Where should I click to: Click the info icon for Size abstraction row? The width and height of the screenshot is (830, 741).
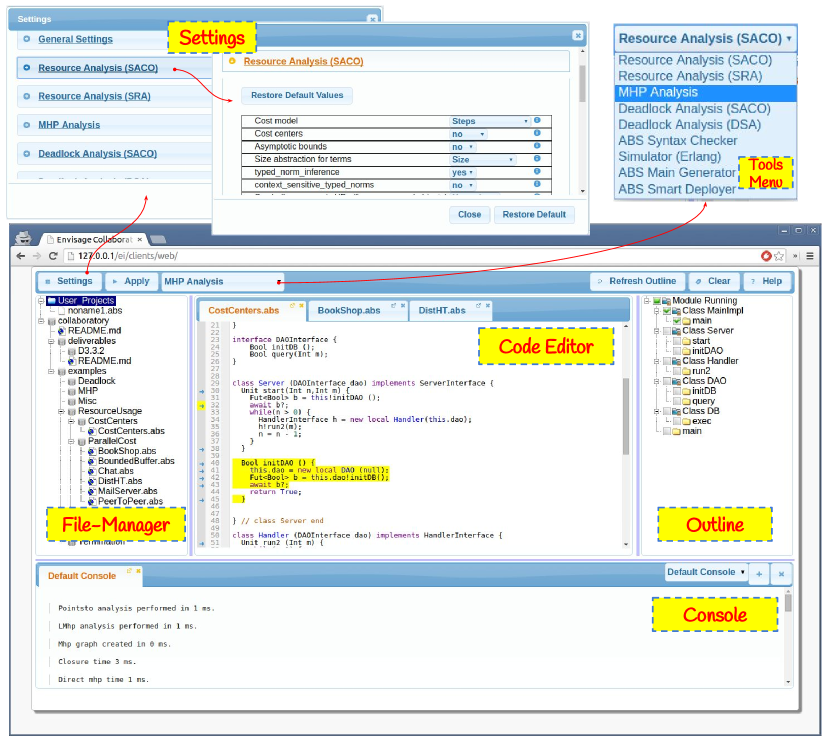click(537, 158)
